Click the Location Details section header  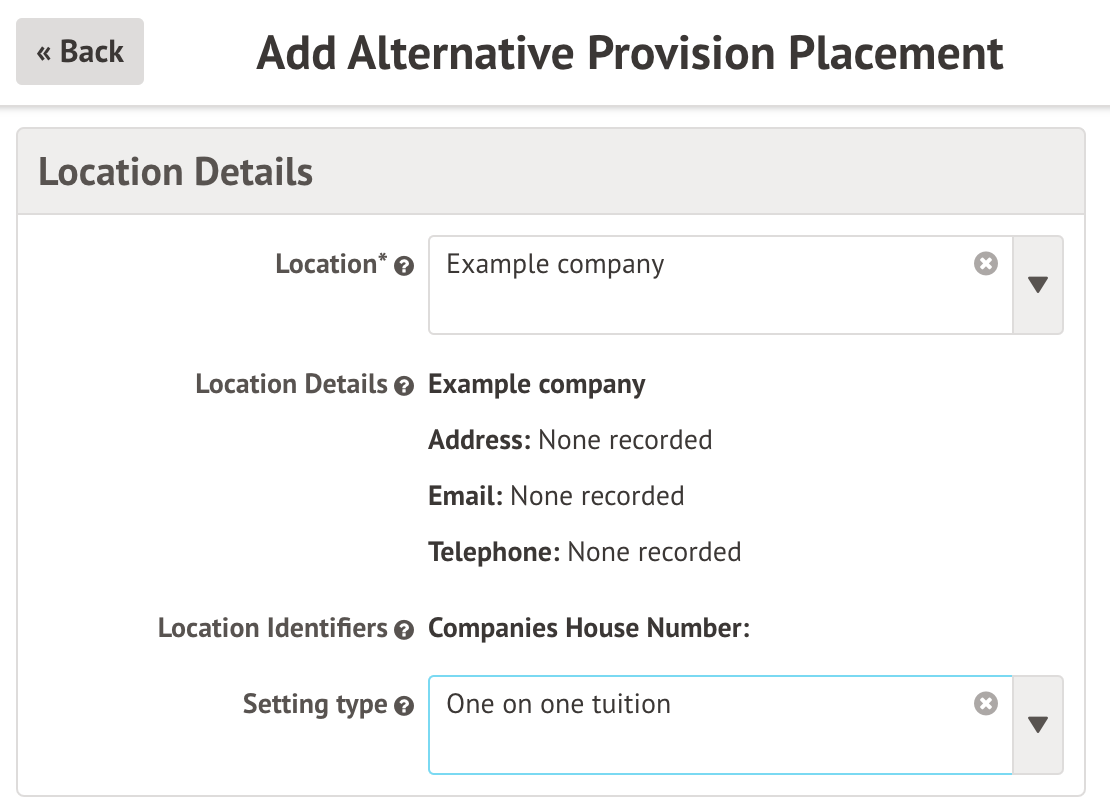pos(176,172)
